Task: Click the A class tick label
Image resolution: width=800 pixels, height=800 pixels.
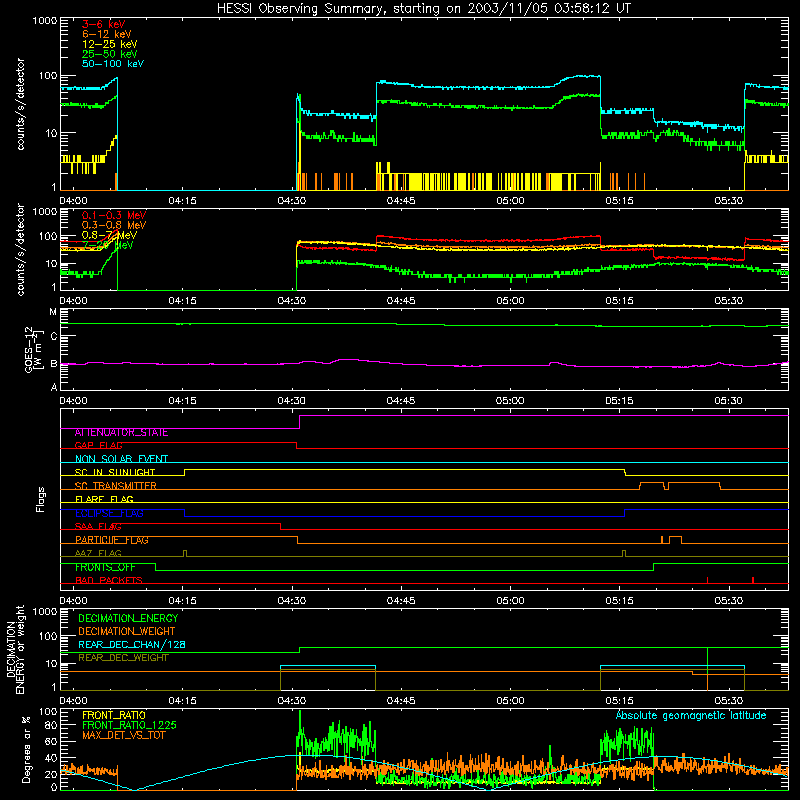Action: [54, 387]
